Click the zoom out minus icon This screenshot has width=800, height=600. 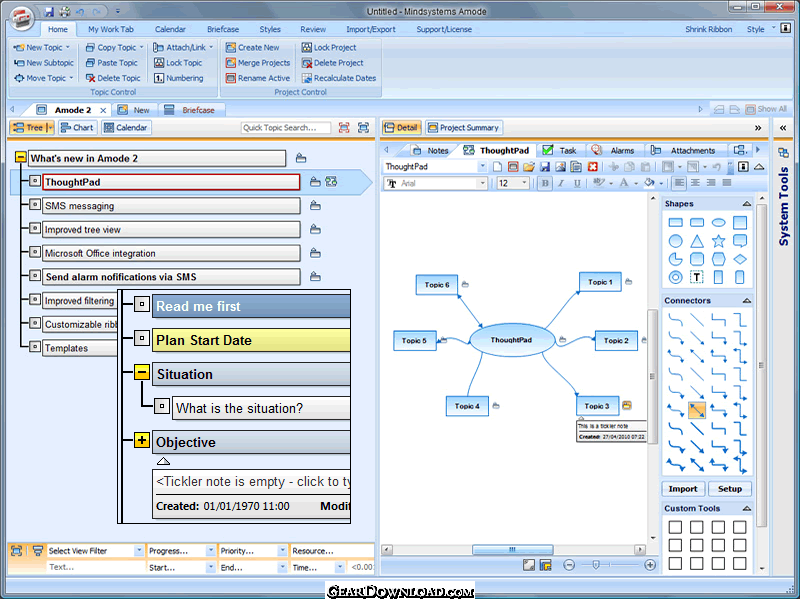tap(569, 565)
